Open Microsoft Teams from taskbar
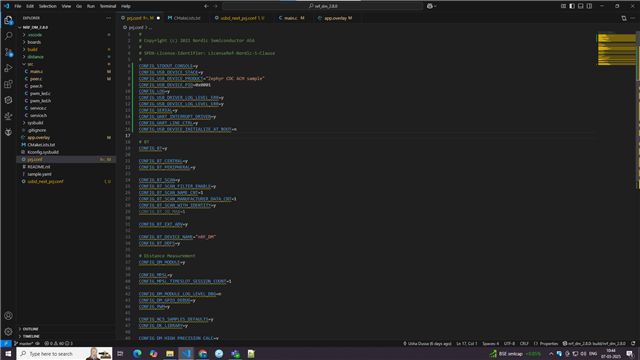The image size is (640, 360). click(236, 353)
